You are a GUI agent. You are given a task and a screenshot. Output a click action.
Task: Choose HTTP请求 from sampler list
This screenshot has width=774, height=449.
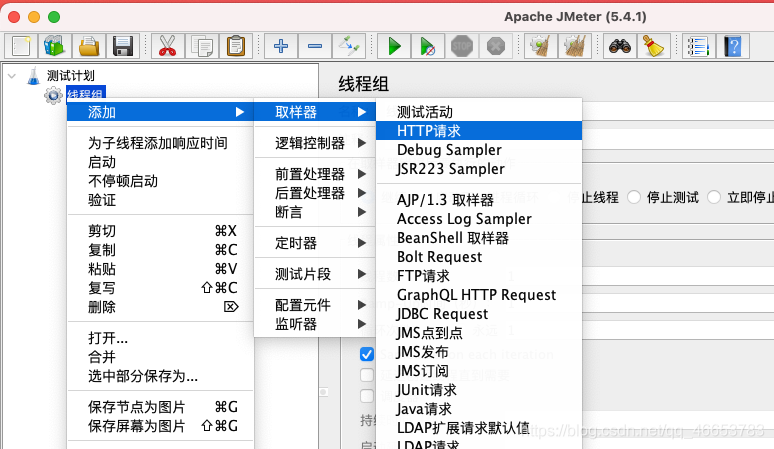[x=479, y=131]
